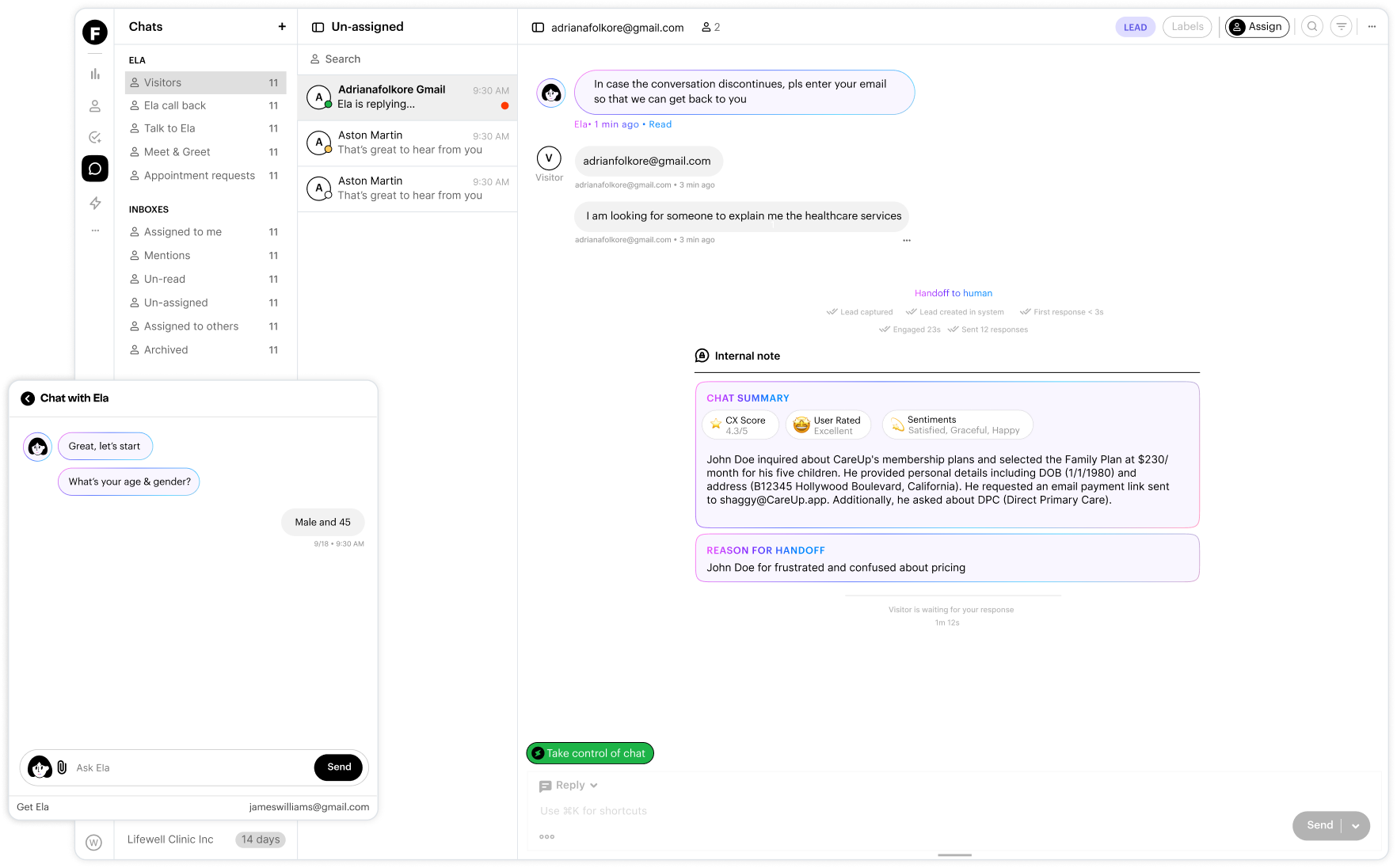
Task: Click the Get Ela link
Action: [x=32, y=807]
